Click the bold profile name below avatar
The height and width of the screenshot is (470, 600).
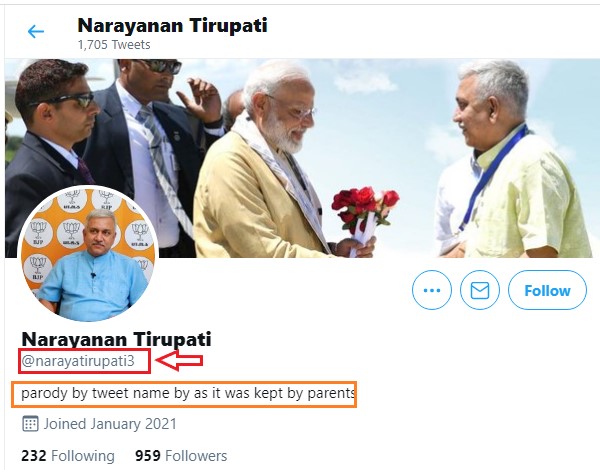116,339
